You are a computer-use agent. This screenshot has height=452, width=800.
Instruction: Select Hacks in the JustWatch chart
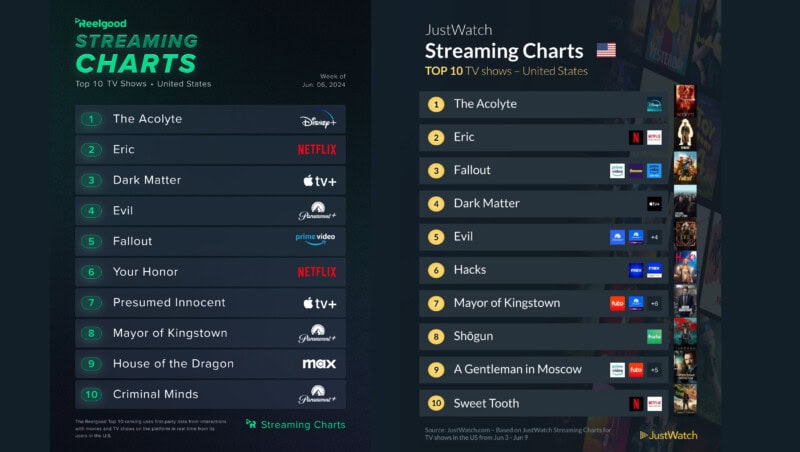[x=470, y=270]
